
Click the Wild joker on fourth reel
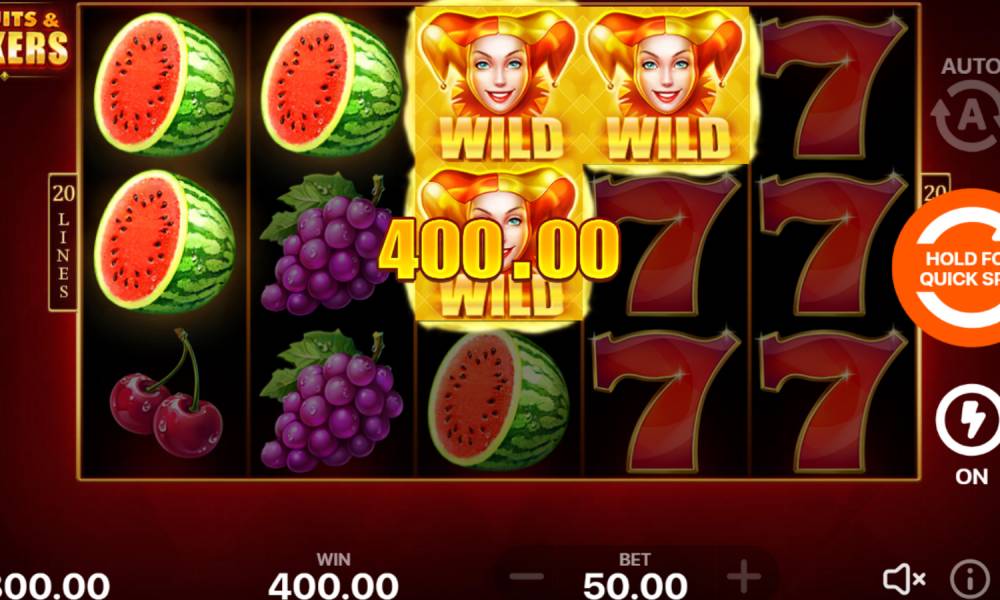(666, 85)
